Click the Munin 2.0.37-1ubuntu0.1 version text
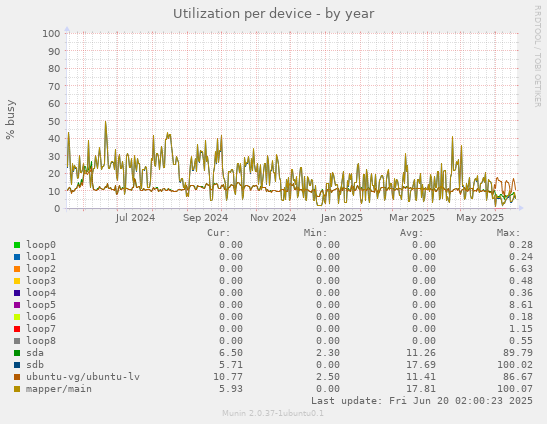Viewport: 547px width, 424px height. tap(273, 414)
